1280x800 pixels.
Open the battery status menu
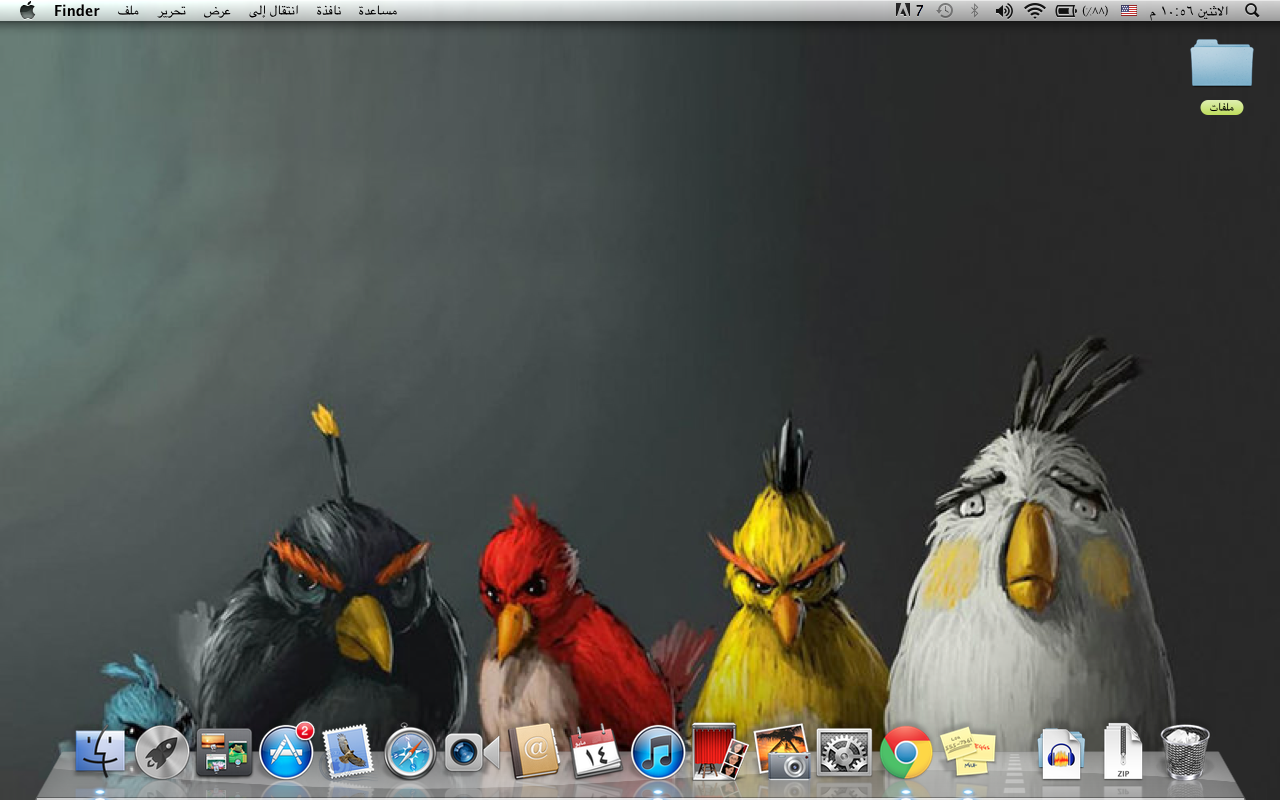tap(1081, 11)
